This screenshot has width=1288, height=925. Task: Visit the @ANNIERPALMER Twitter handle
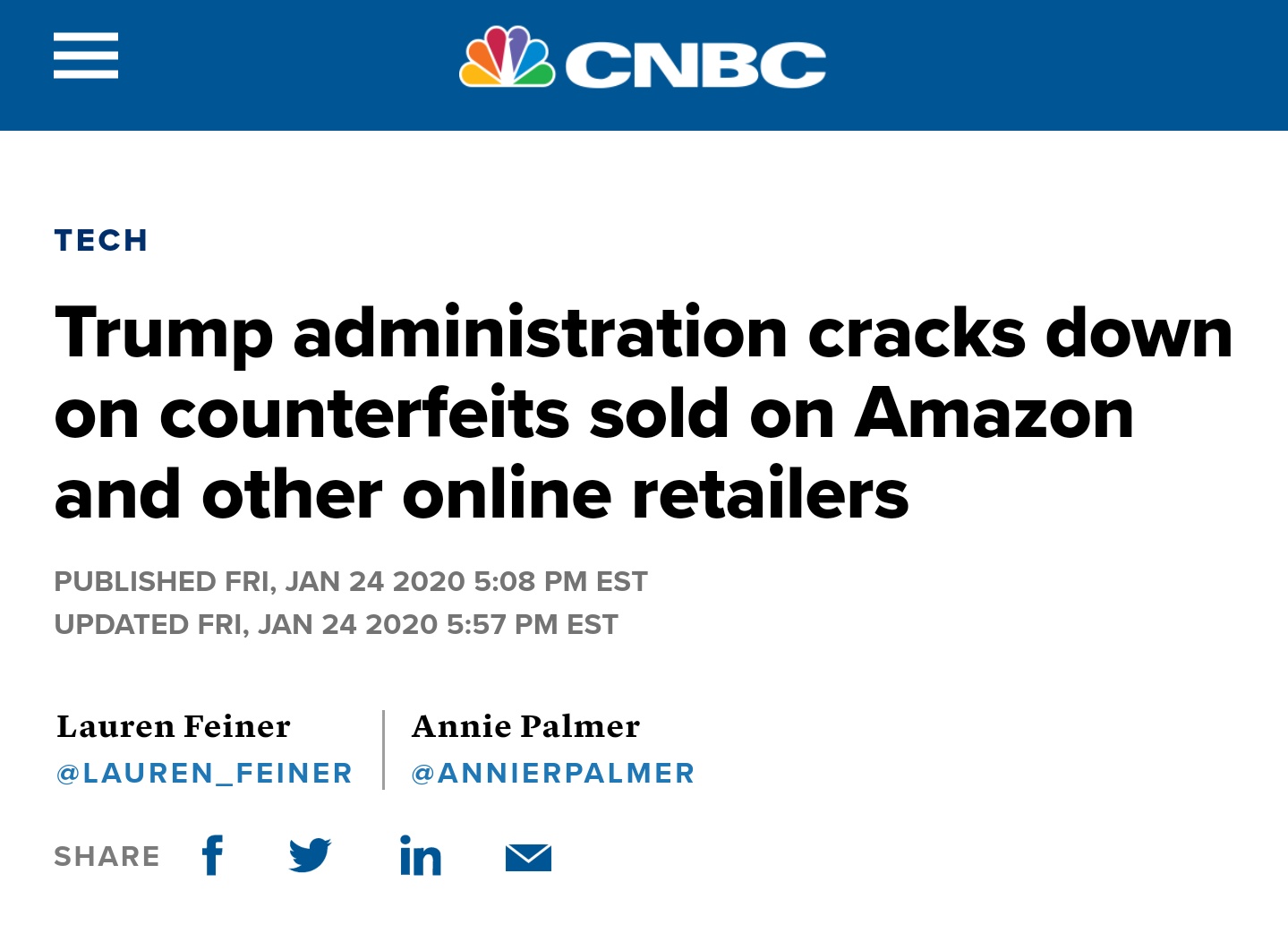(553, 773)
